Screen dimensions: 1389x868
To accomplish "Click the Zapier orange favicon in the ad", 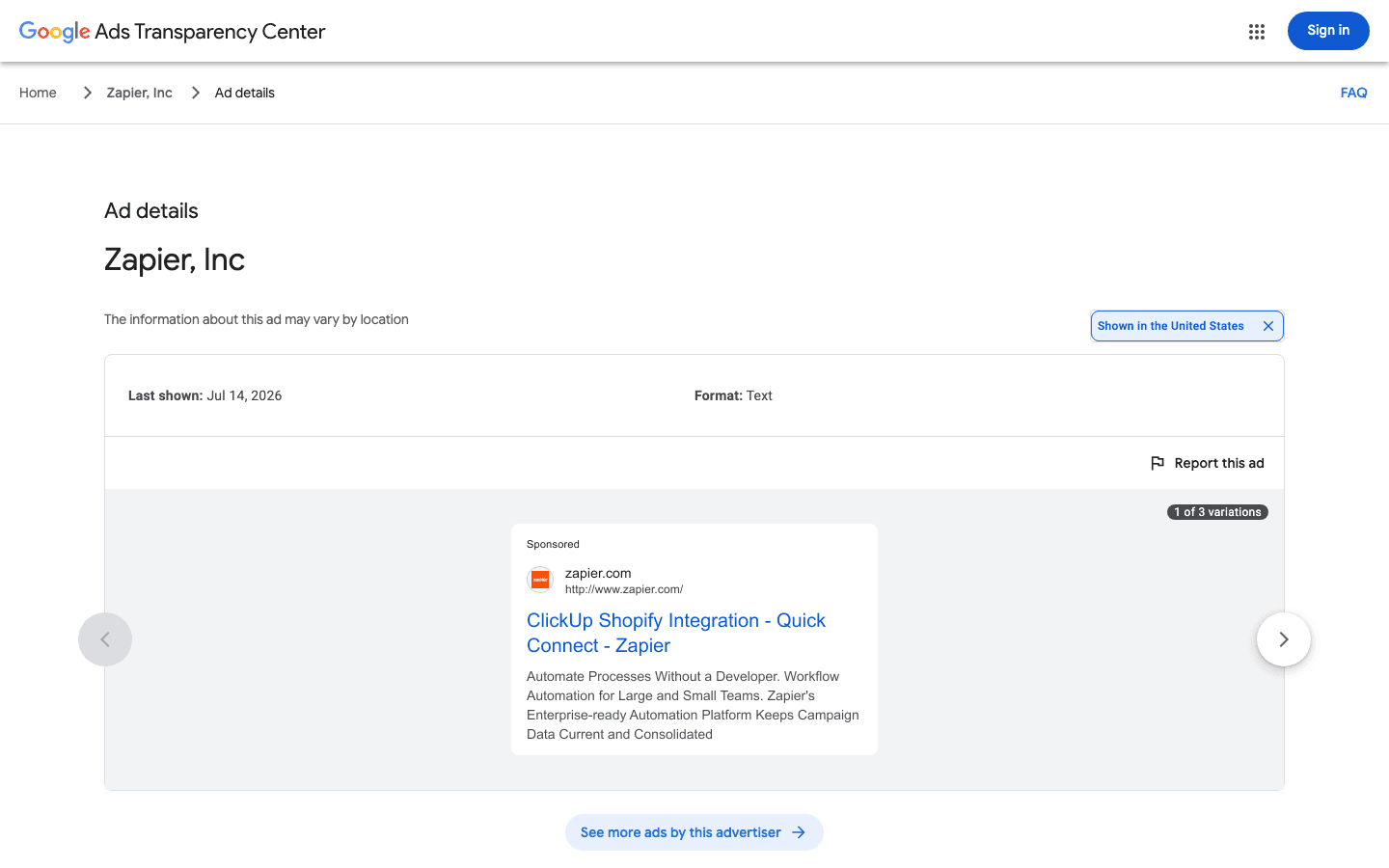I will [540, 580].
